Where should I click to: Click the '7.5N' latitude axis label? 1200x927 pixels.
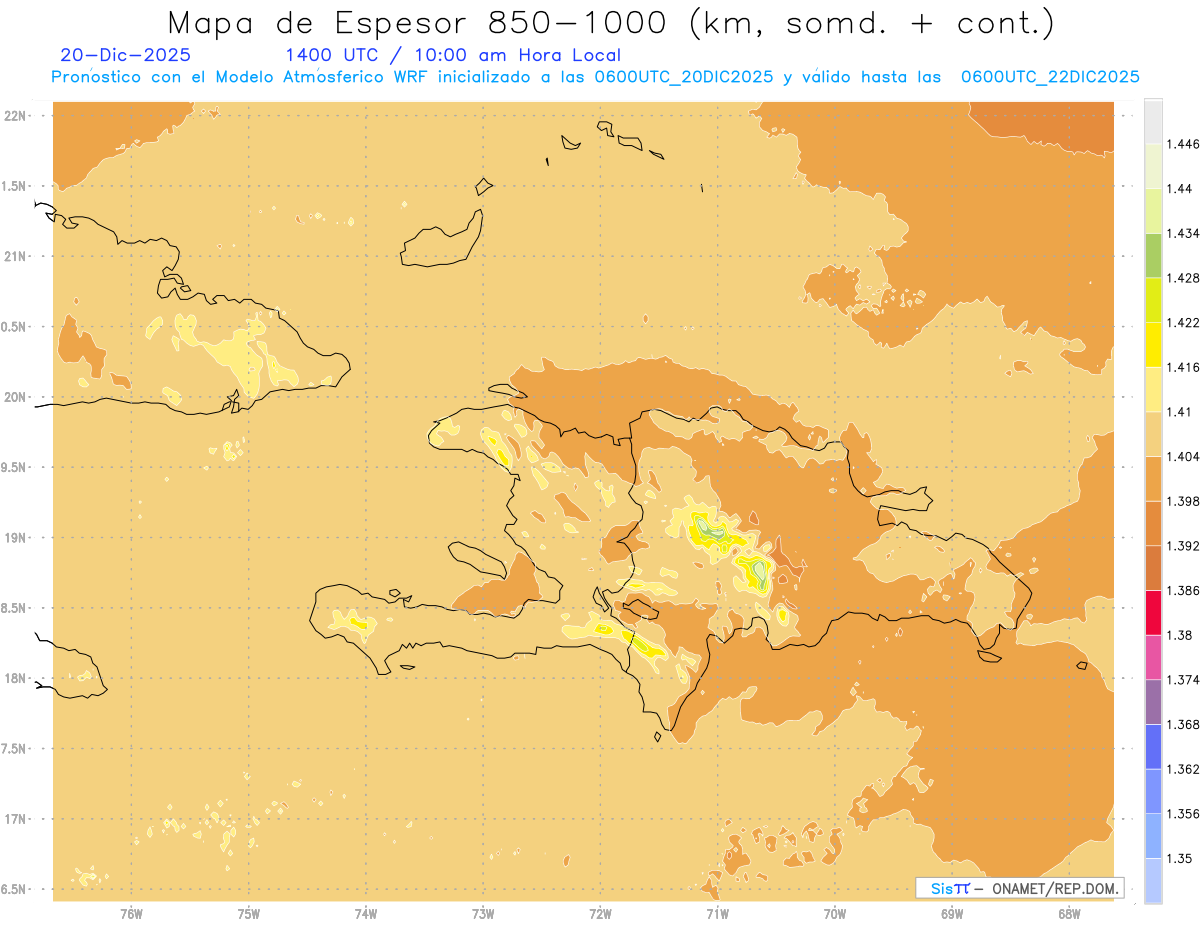tap(15, 749)
